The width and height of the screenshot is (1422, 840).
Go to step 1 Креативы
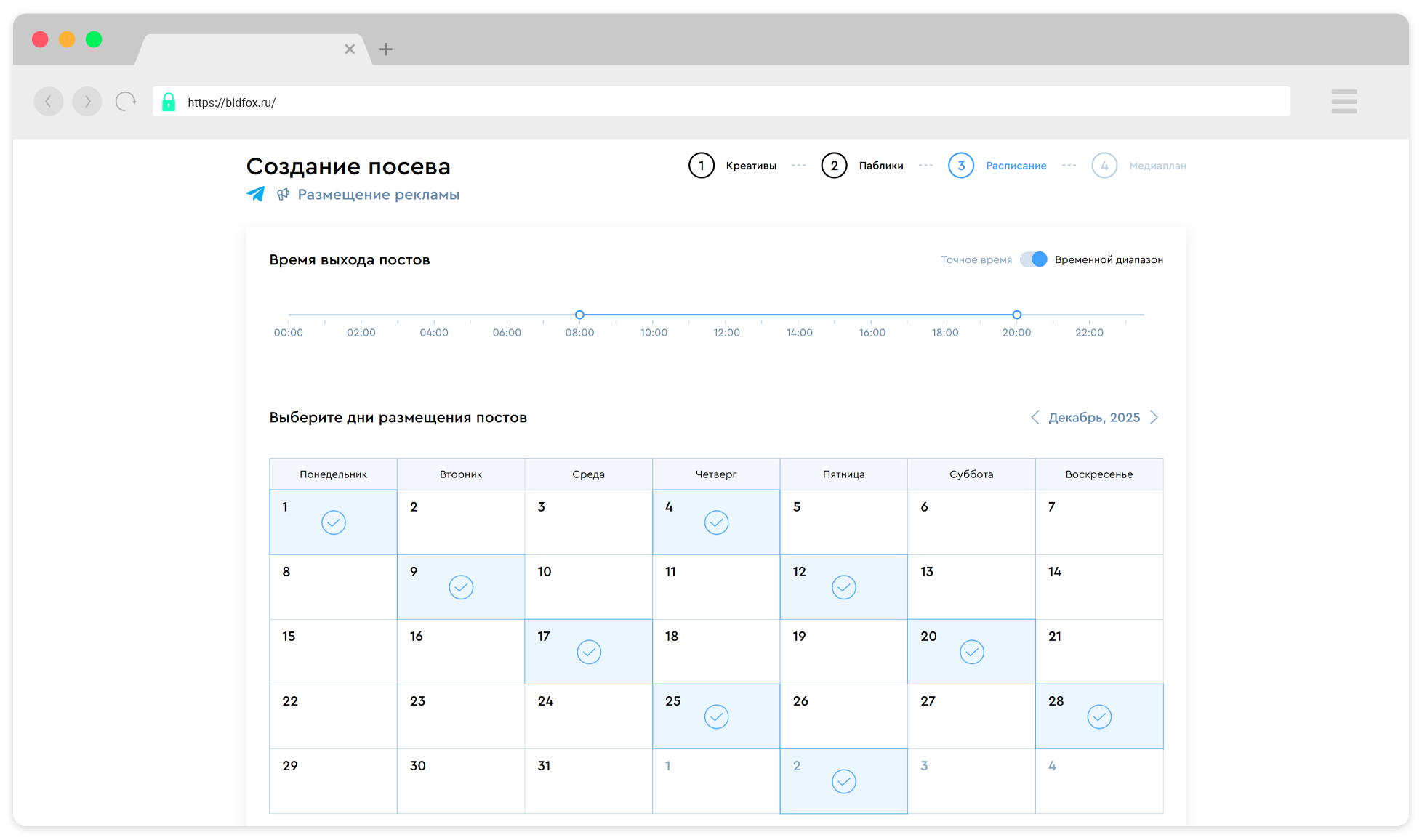pyautogui.click(x=702, y=166)
